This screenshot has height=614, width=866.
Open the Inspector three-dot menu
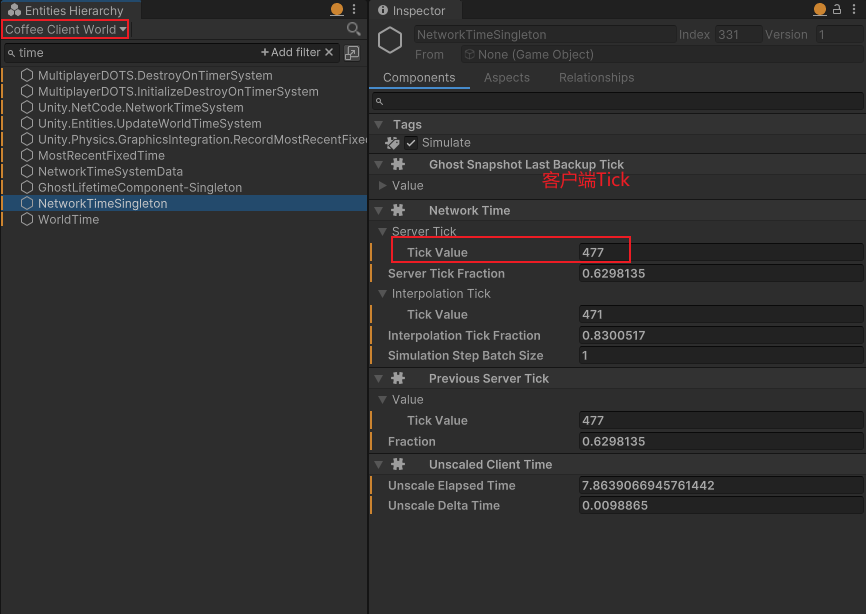(x=854, y=9)
